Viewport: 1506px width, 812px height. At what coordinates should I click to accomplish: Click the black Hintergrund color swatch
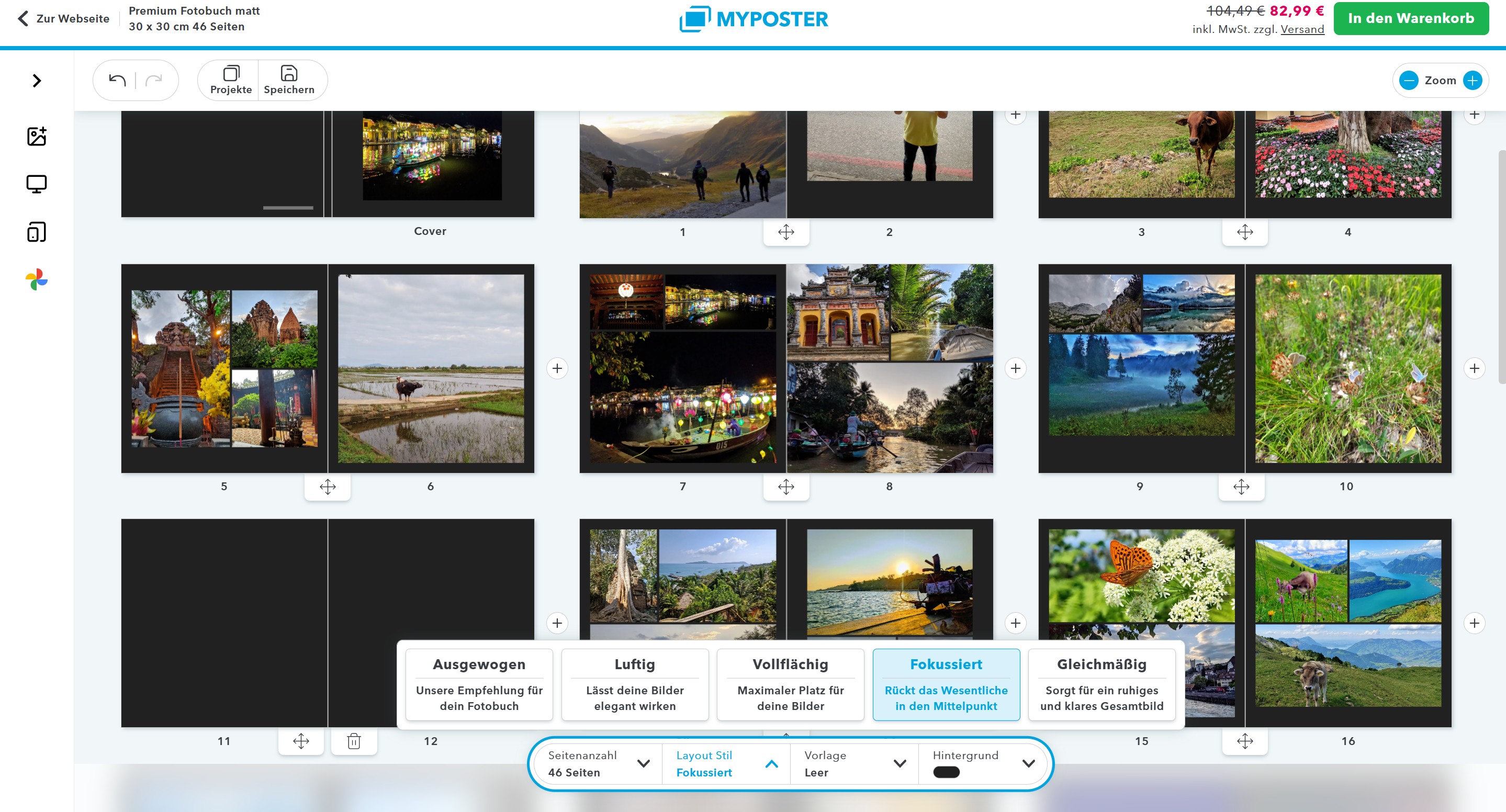point(946,772)
